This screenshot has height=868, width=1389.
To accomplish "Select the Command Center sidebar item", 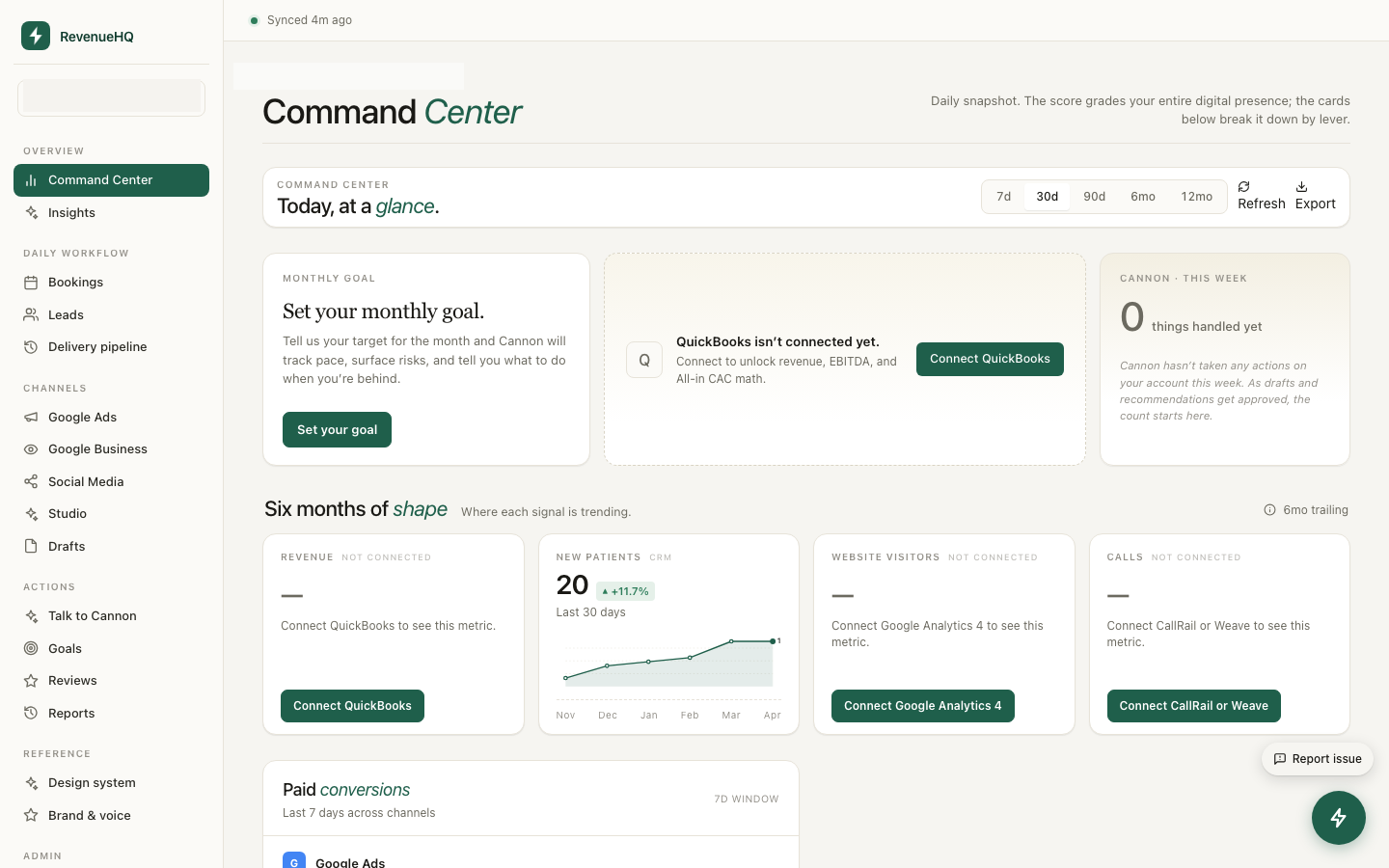I will point(111,180).
